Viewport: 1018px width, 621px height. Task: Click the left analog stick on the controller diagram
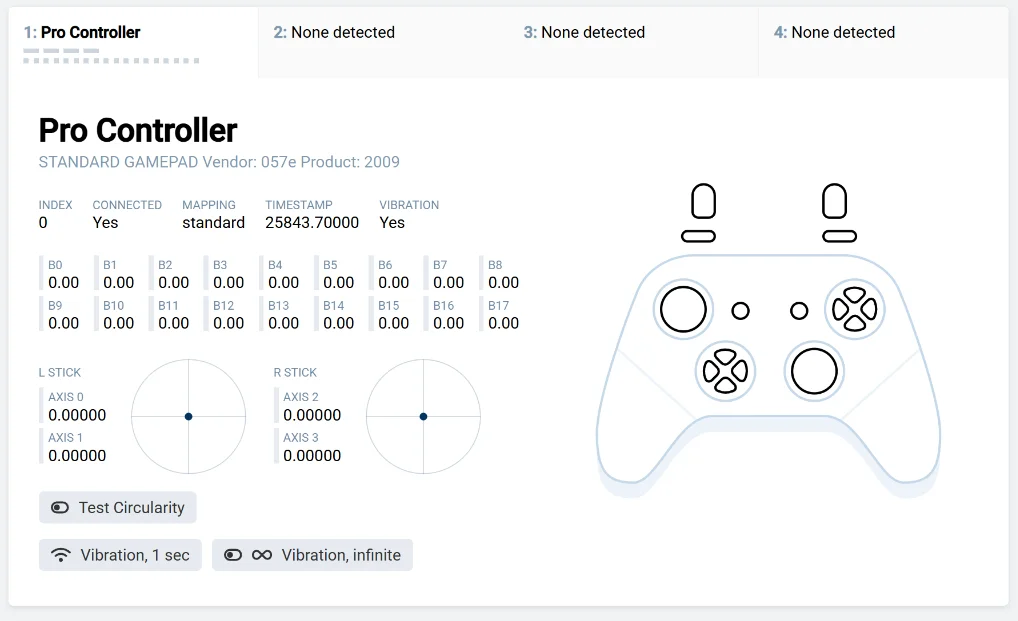coord(683,310)
